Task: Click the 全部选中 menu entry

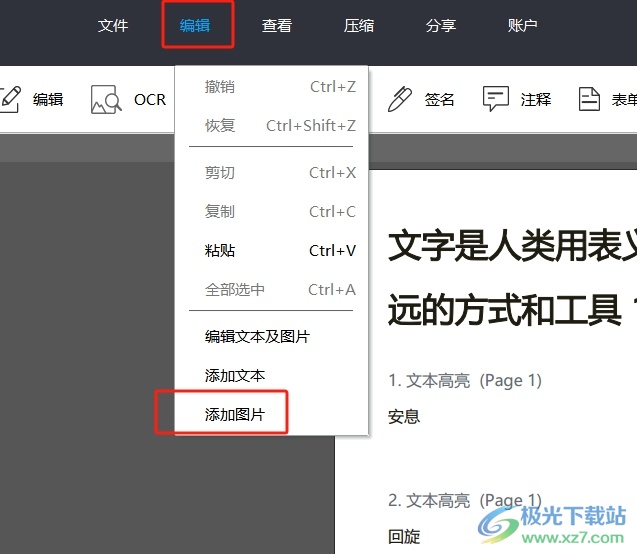Action: pyautogui.click(x=235, y=290)
